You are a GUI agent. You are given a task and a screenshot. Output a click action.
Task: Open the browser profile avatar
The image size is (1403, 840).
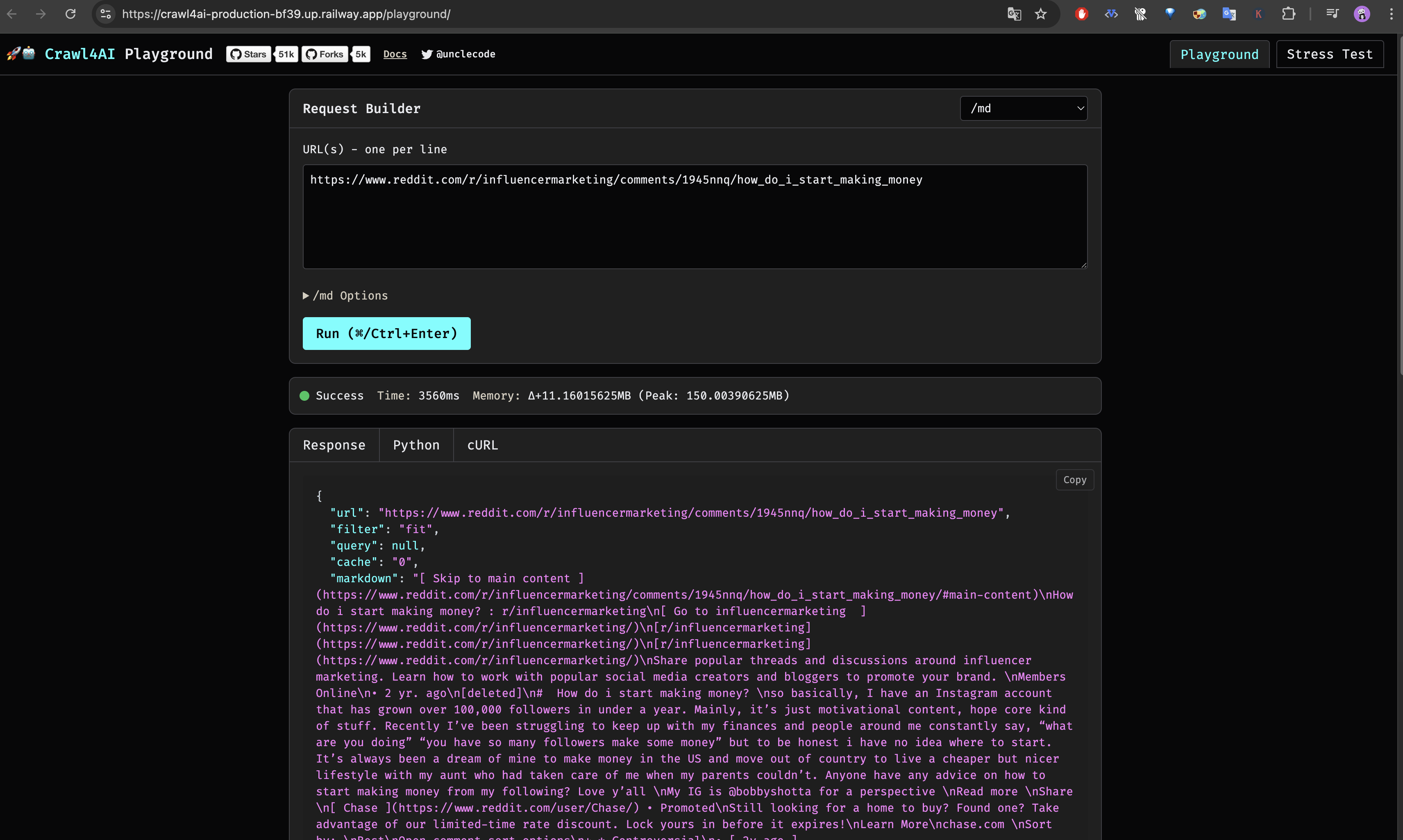point(1362,14)
